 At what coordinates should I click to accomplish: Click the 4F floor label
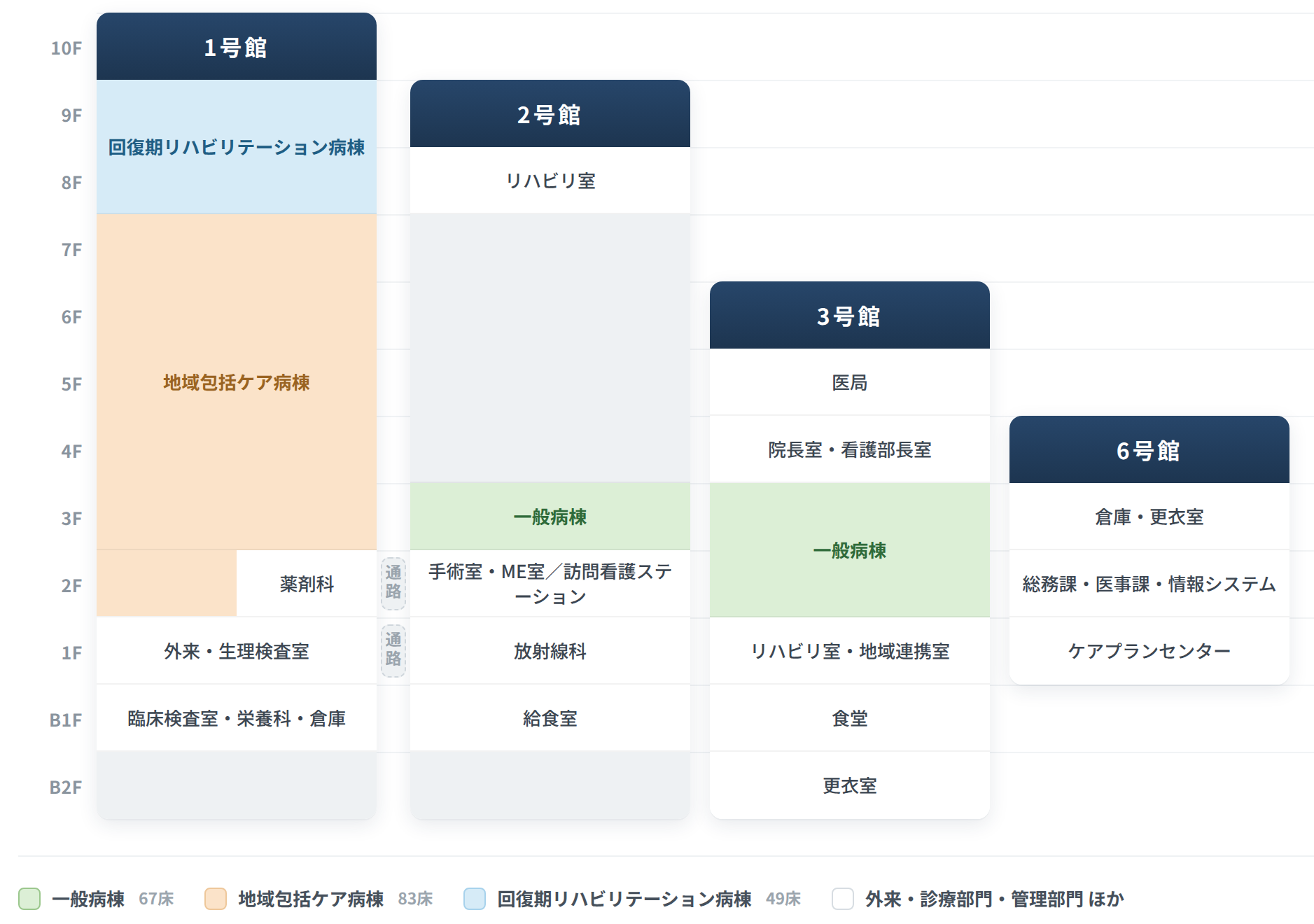(71, 451)
